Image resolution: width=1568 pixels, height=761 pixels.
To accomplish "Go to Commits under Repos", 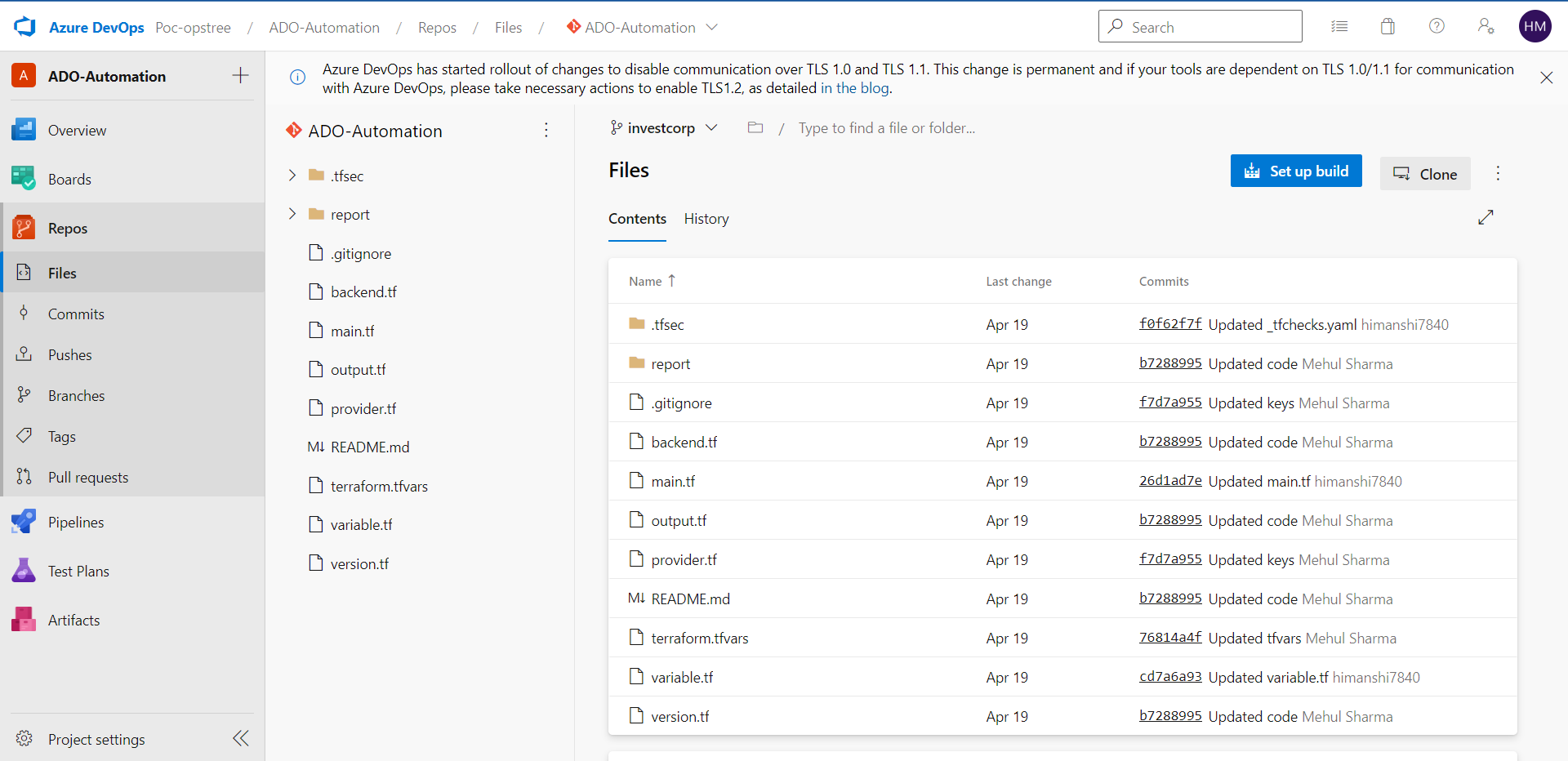I will coord(132,314).
